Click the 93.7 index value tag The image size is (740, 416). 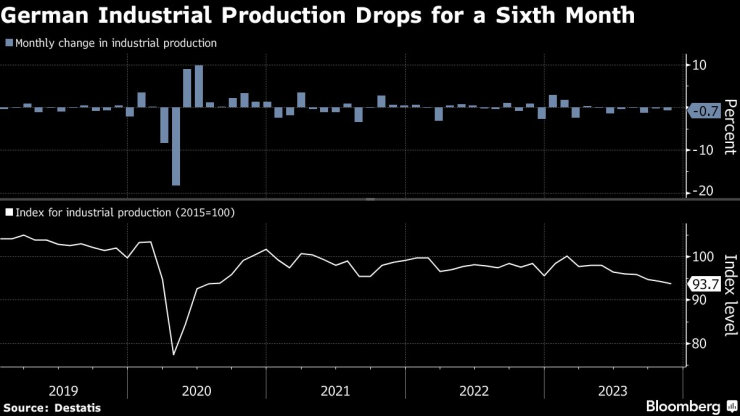704,284
